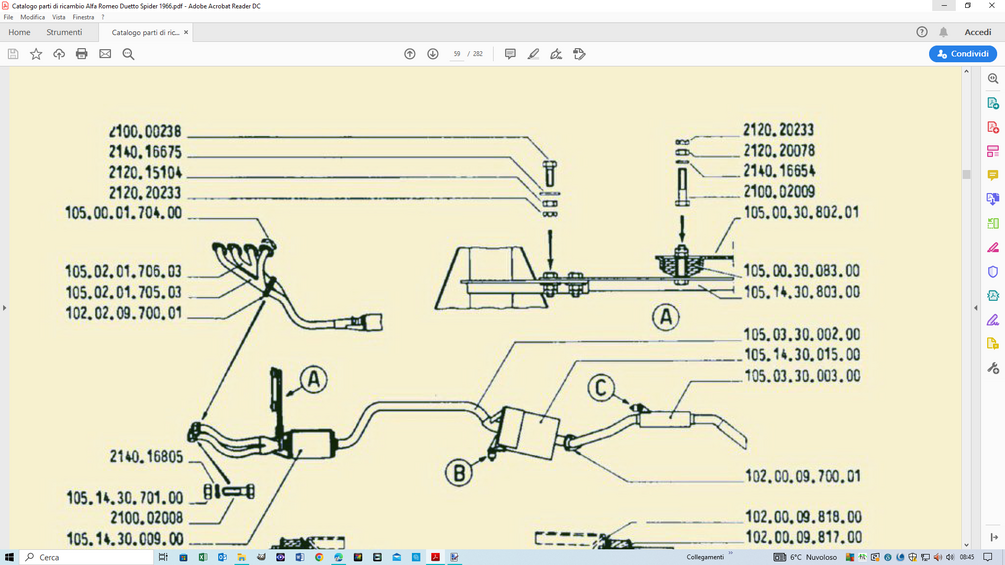Image resolution: width=1005 pixels, height=565 pixels.
Task: Print the document with the printer icon
Action: point(81,54)
